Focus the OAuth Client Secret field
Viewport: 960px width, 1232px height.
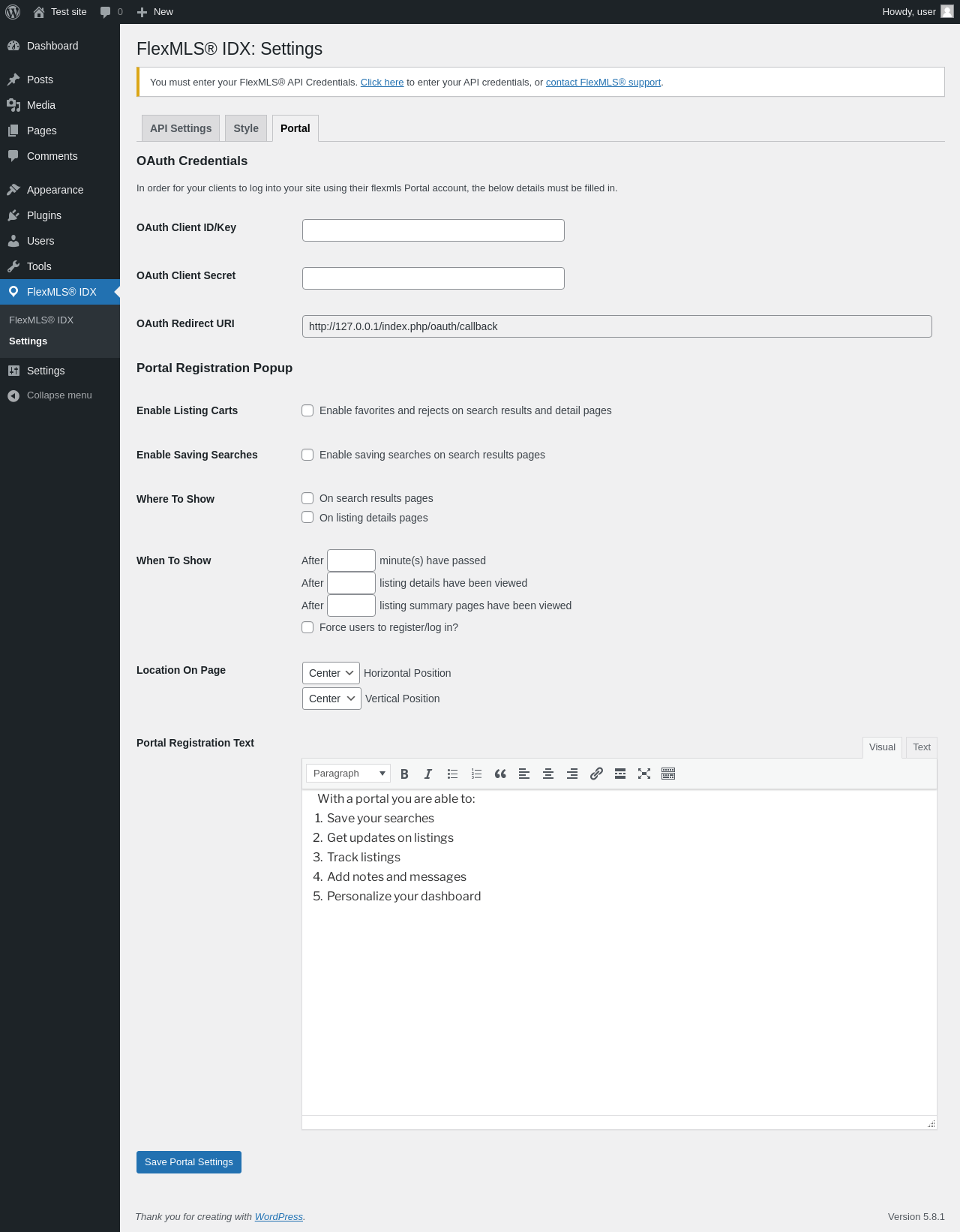click(433, 278)
